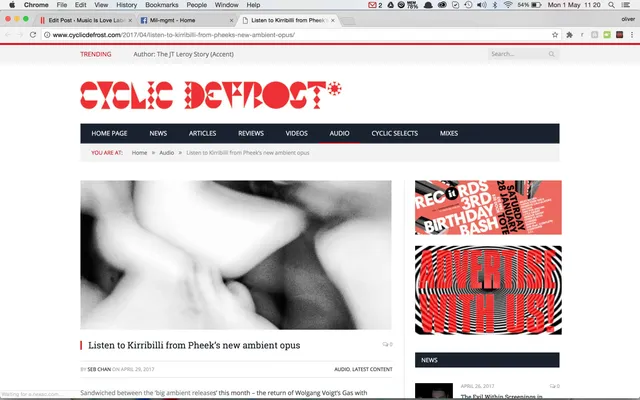Open the MIXES navigation item

pos(449,133)
